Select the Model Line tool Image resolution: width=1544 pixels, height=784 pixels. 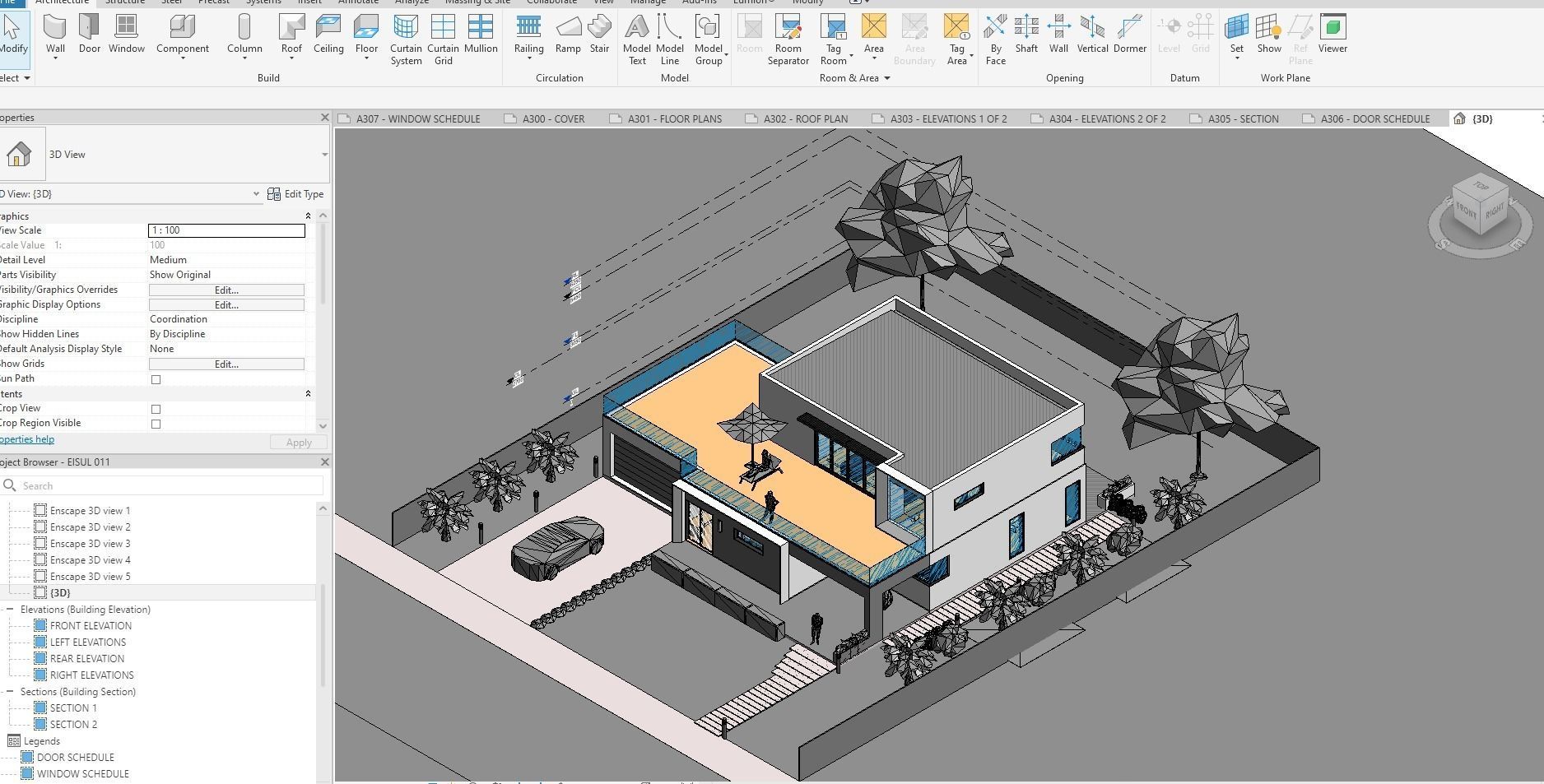(x=670, y=40)
